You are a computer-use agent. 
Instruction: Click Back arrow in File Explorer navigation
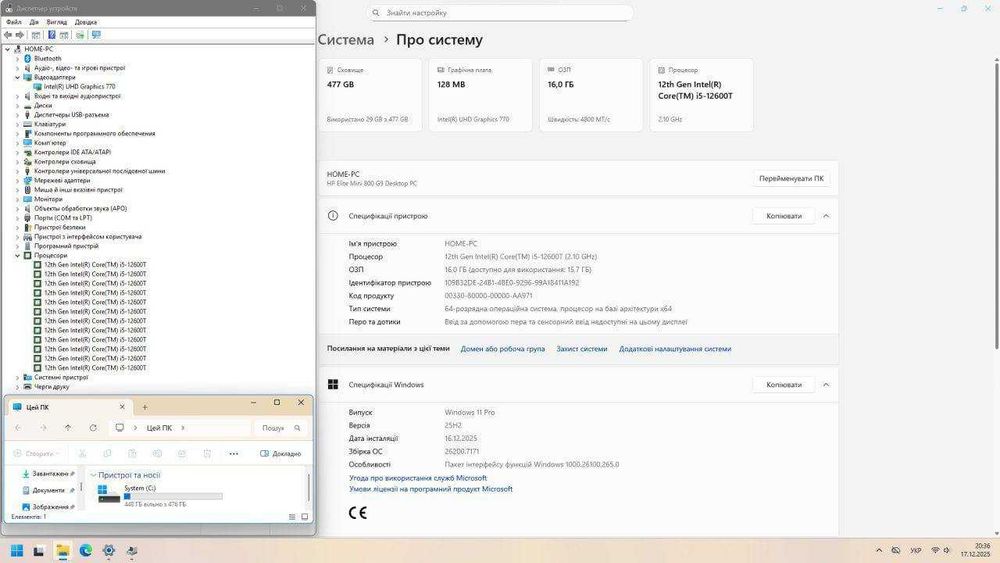tap(18, 428)
